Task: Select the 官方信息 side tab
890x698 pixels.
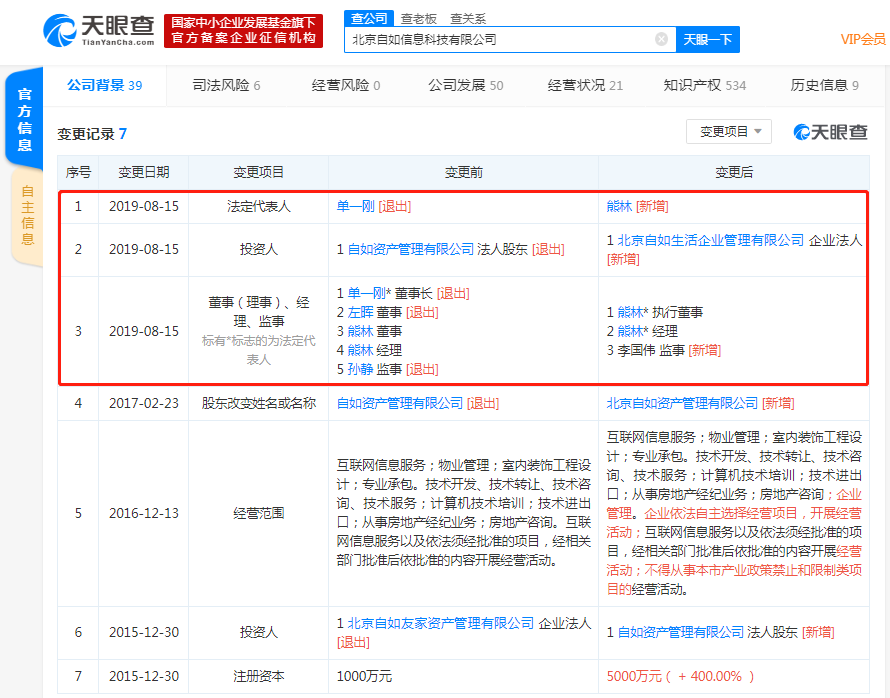Action: [x=24, y=119]
